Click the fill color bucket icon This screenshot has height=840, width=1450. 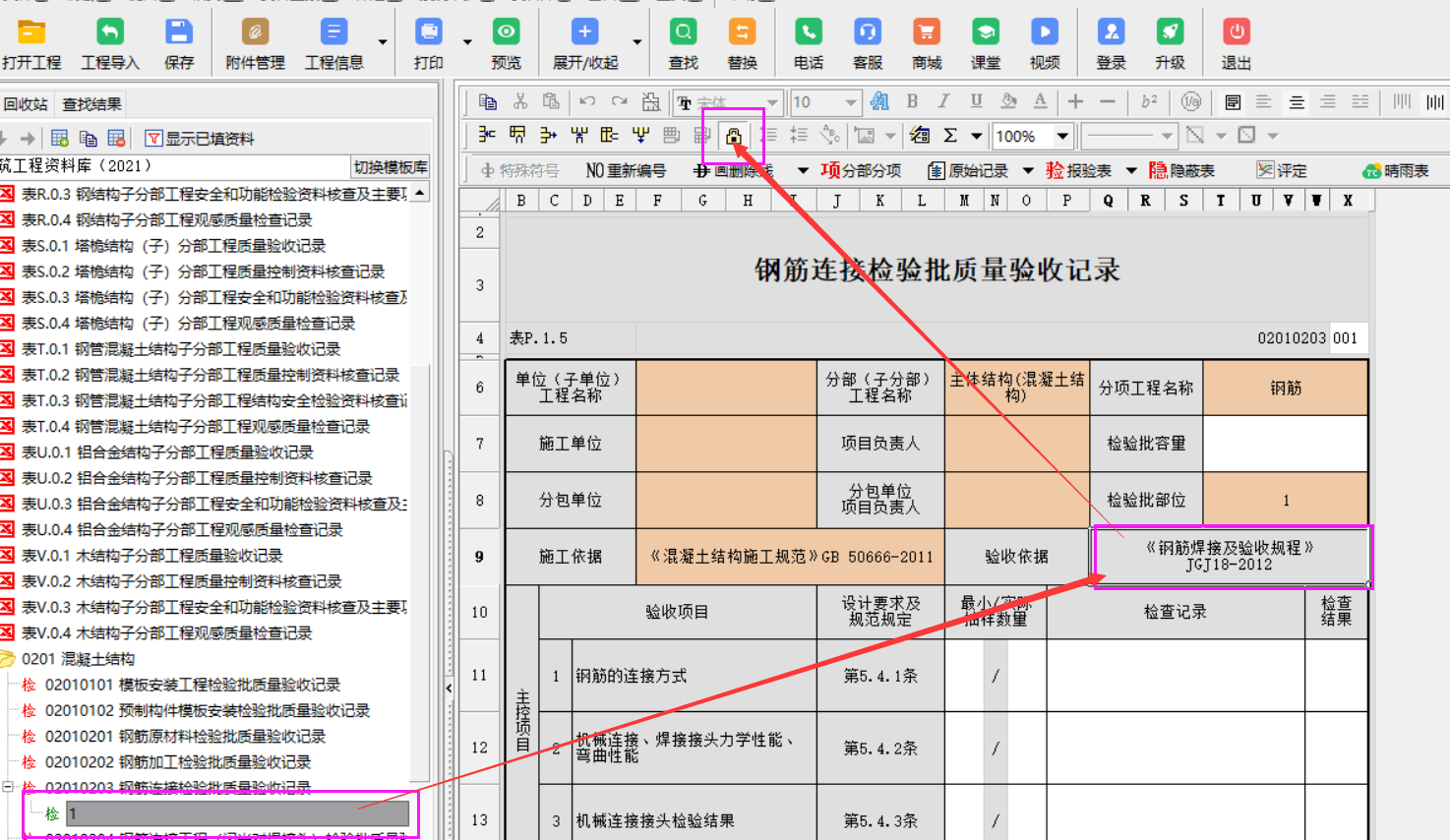click(1008, 101)
